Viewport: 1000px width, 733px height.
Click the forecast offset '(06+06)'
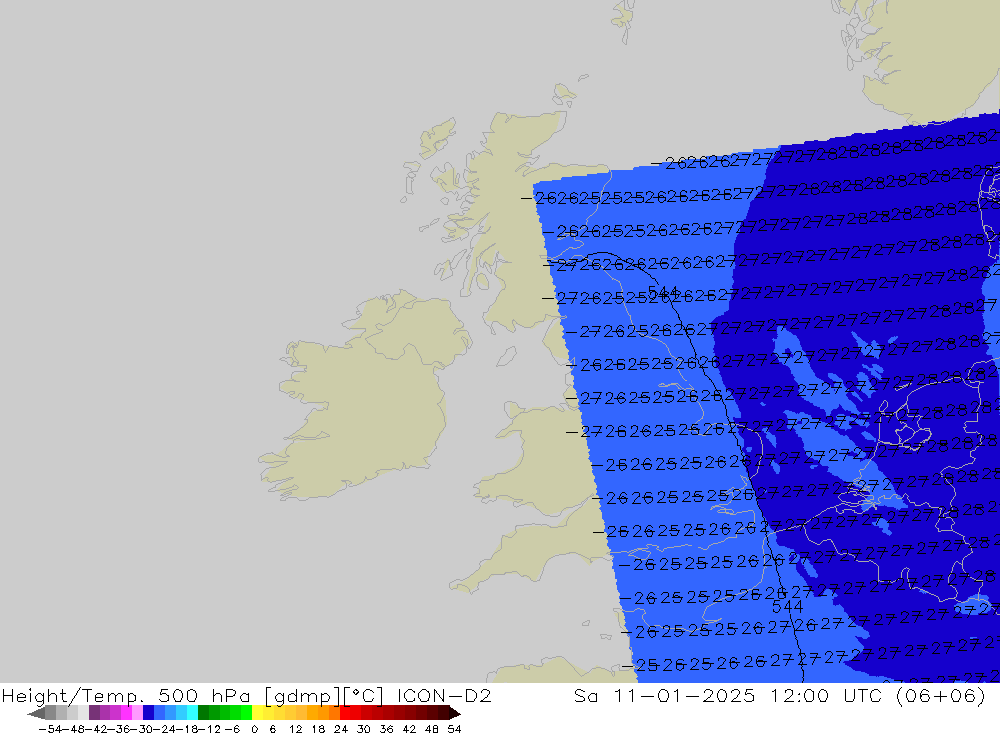941,695
